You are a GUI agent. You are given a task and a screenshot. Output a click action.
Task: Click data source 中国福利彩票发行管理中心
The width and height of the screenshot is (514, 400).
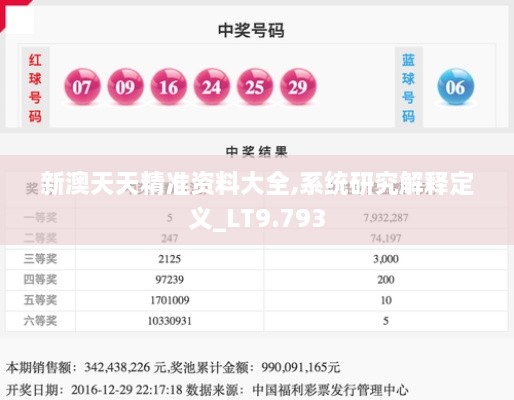330,389
